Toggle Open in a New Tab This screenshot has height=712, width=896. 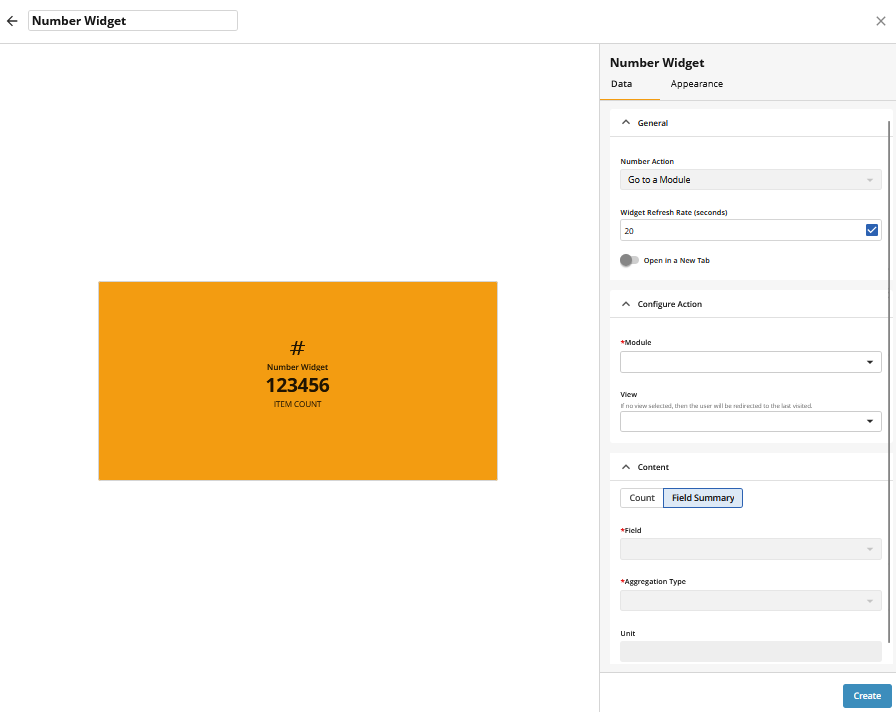(629, 261)
